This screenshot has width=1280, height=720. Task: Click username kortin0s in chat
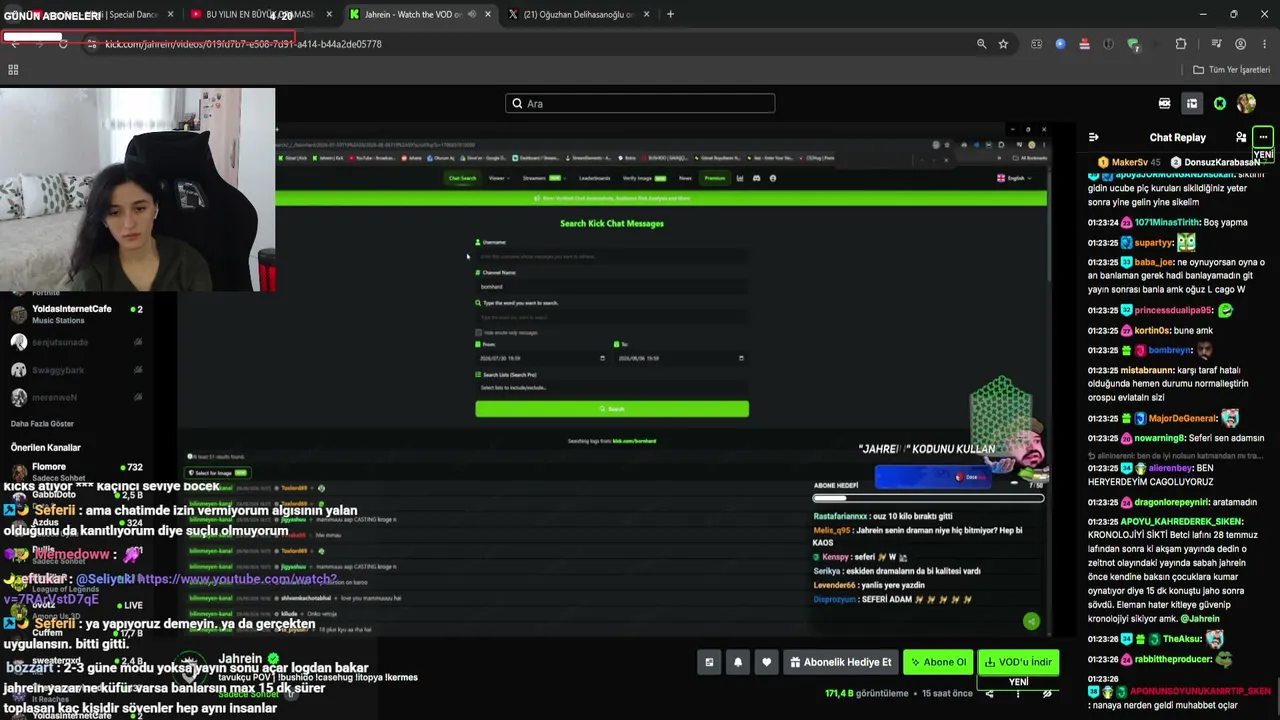pyautogui.click(x=1152, y=330)
